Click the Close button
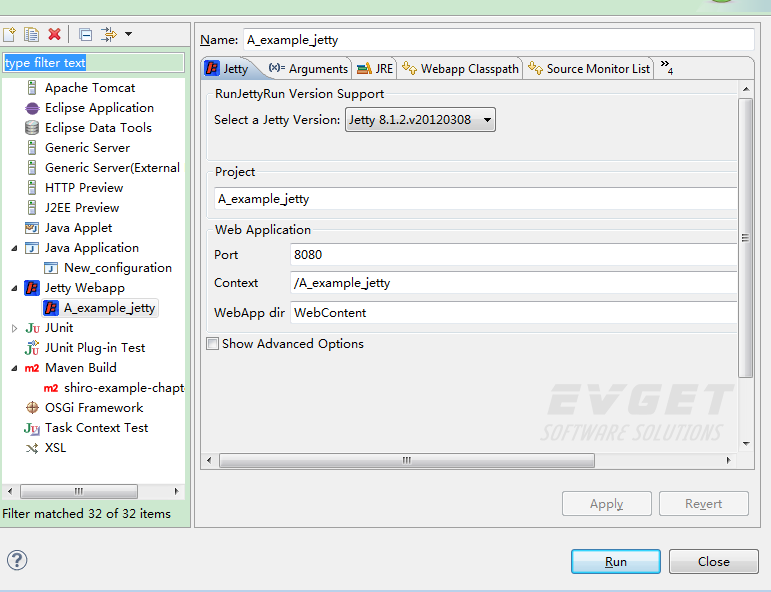This screenshot has width=771, height=592. click(713, 562)
